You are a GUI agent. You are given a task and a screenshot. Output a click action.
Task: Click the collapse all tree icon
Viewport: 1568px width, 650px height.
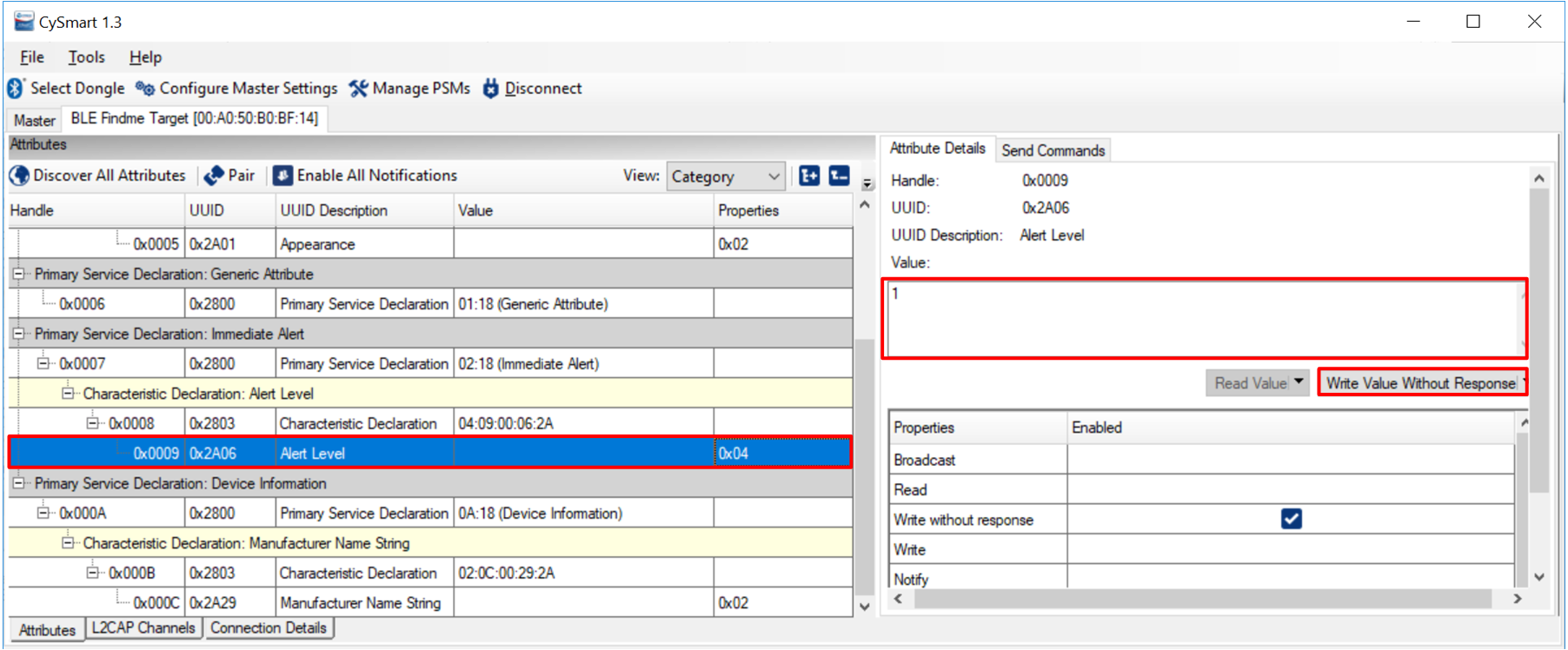click(840, 176)
